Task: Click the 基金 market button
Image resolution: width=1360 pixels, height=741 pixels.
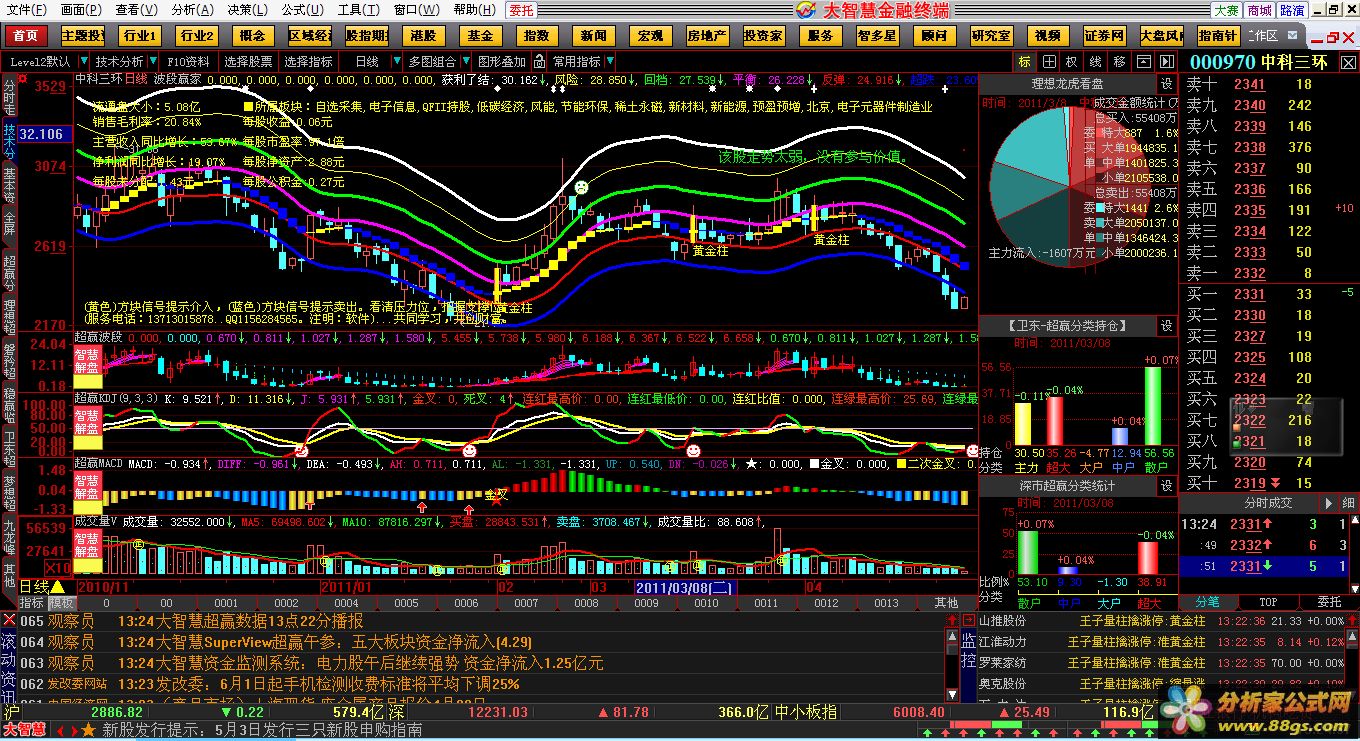Action: 480,36
